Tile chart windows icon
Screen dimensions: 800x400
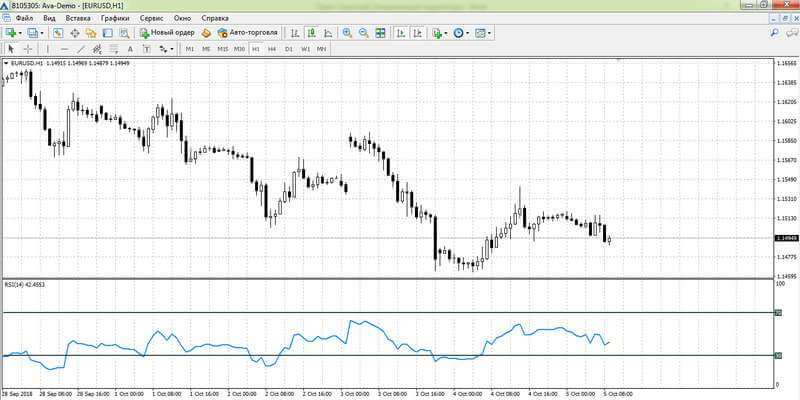[381, 33]
